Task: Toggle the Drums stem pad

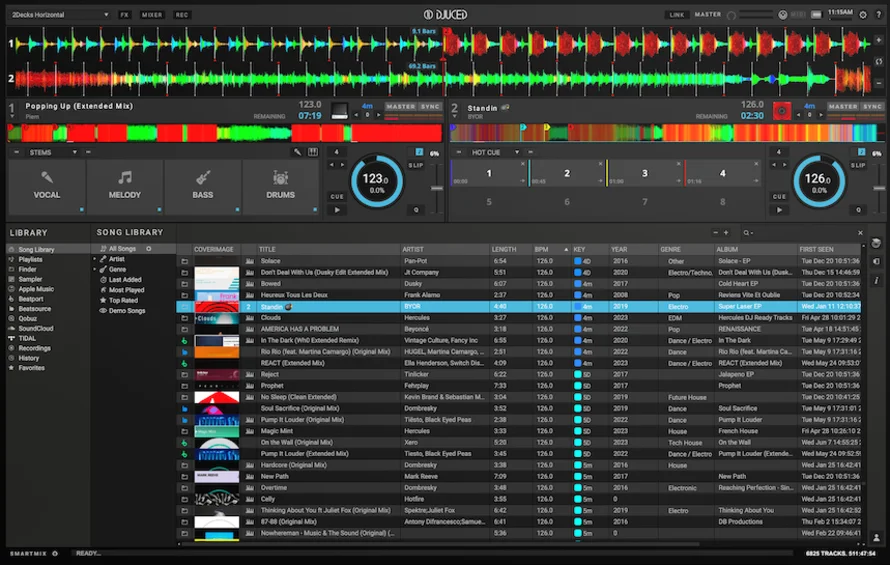Action: [280, 187]
